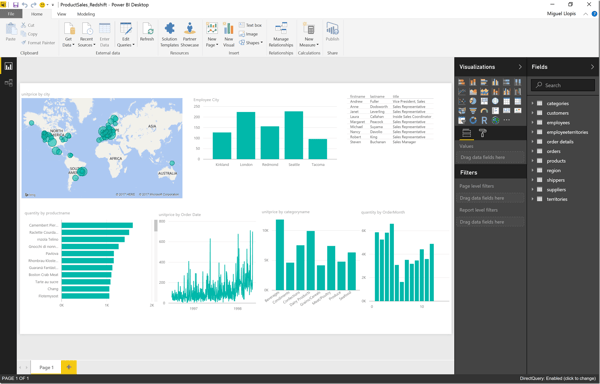The image size is (600, 384).
Task: Select the R script visual icon
Action: (x=484, y=120)
